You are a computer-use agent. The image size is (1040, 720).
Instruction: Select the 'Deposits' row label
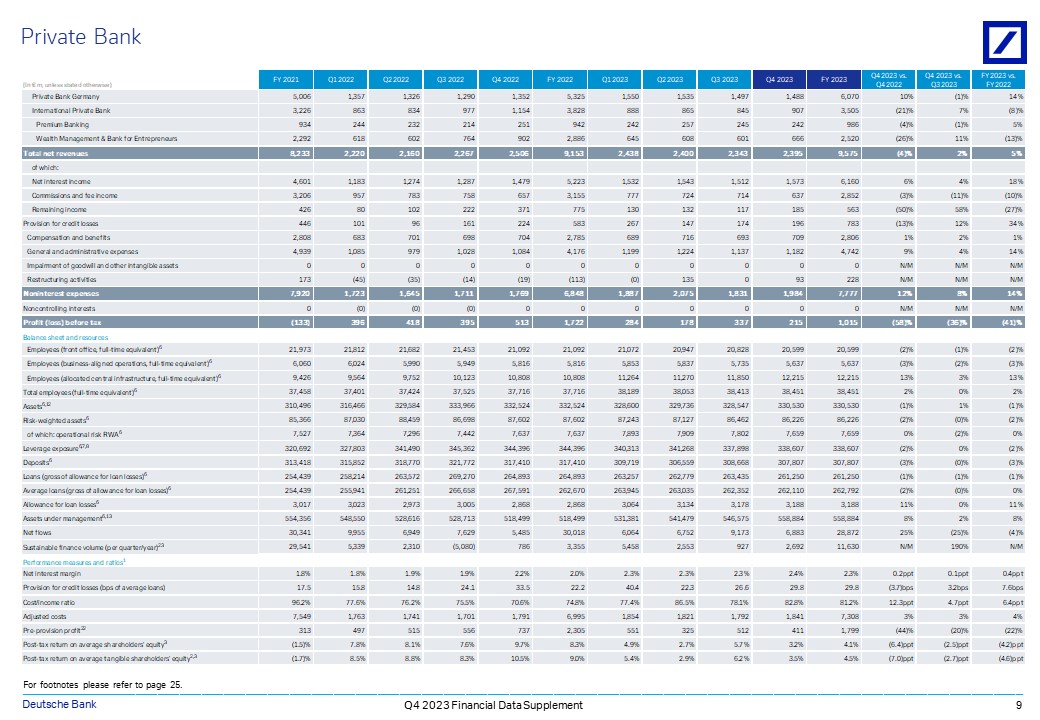(x=38, y=462)
